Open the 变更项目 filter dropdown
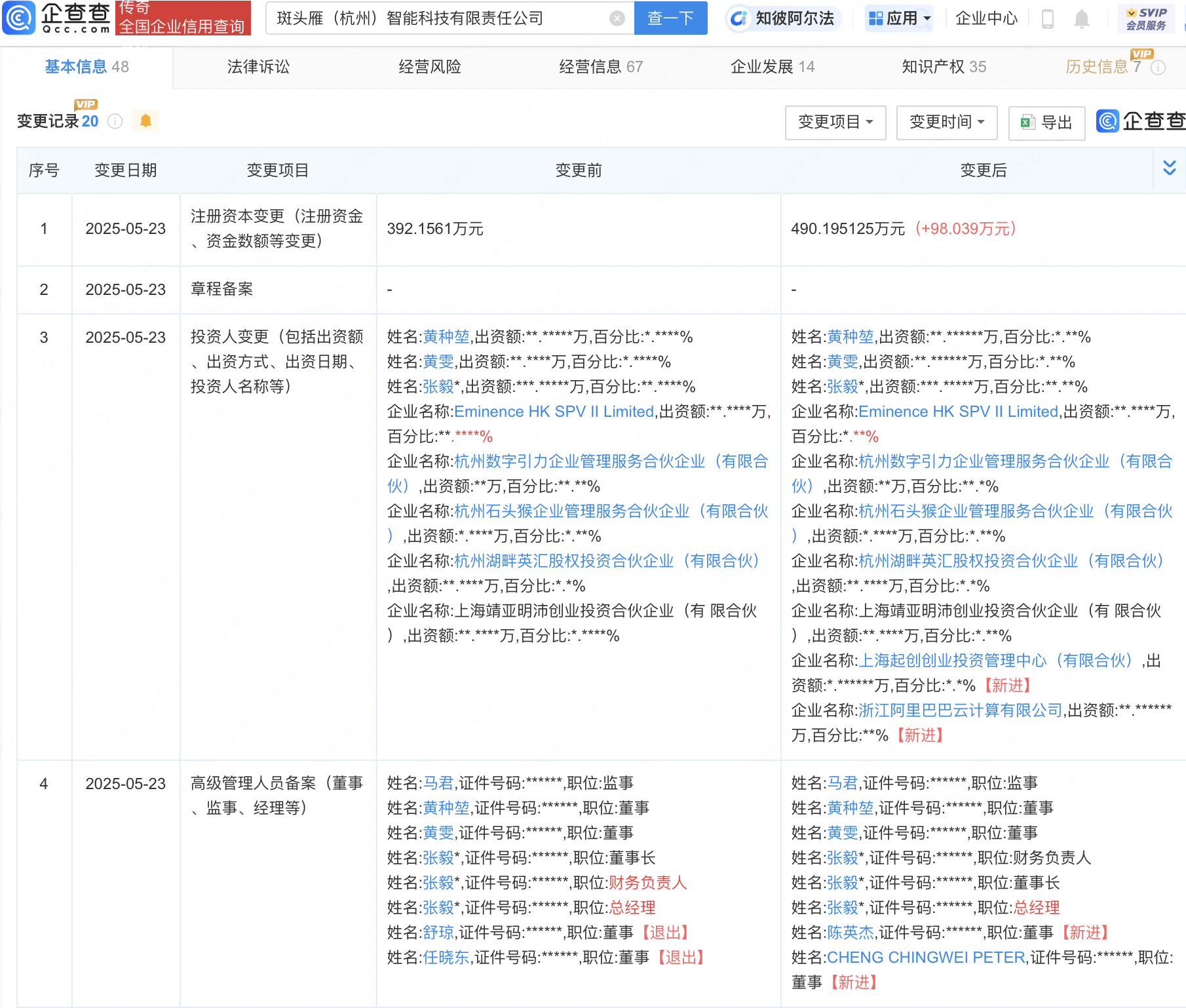The height and width of the screenshot is (1008, 1186). [835, 122]
